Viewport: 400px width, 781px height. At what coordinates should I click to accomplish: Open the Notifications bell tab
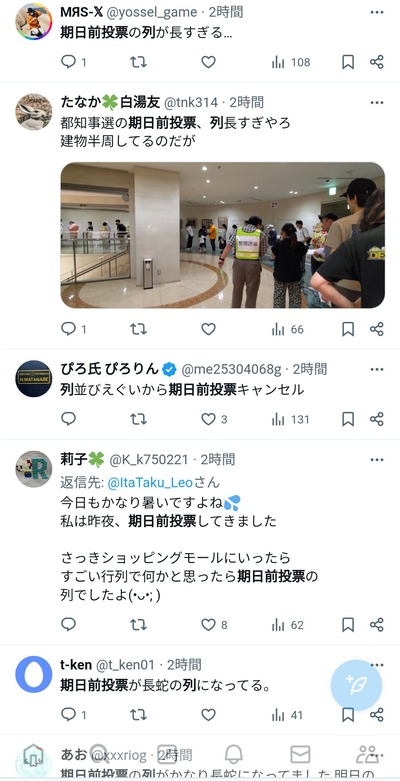(234, 755)
